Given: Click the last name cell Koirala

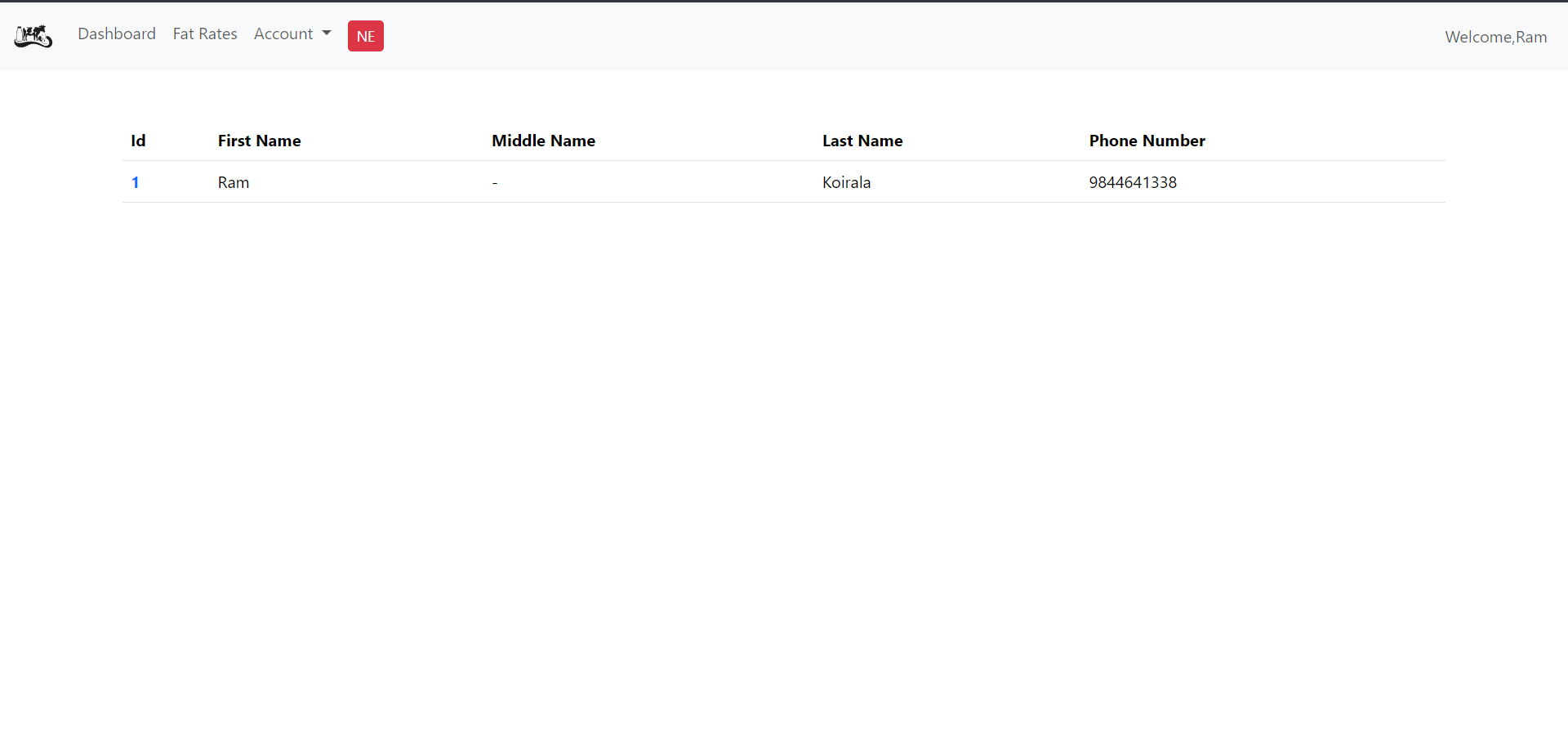Looking at the screenshot, I should [x=847, y=182].
